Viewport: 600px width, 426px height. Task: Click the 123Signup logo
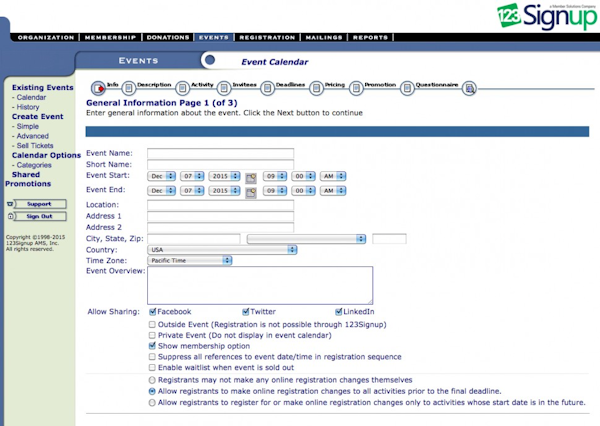point(547,16)
